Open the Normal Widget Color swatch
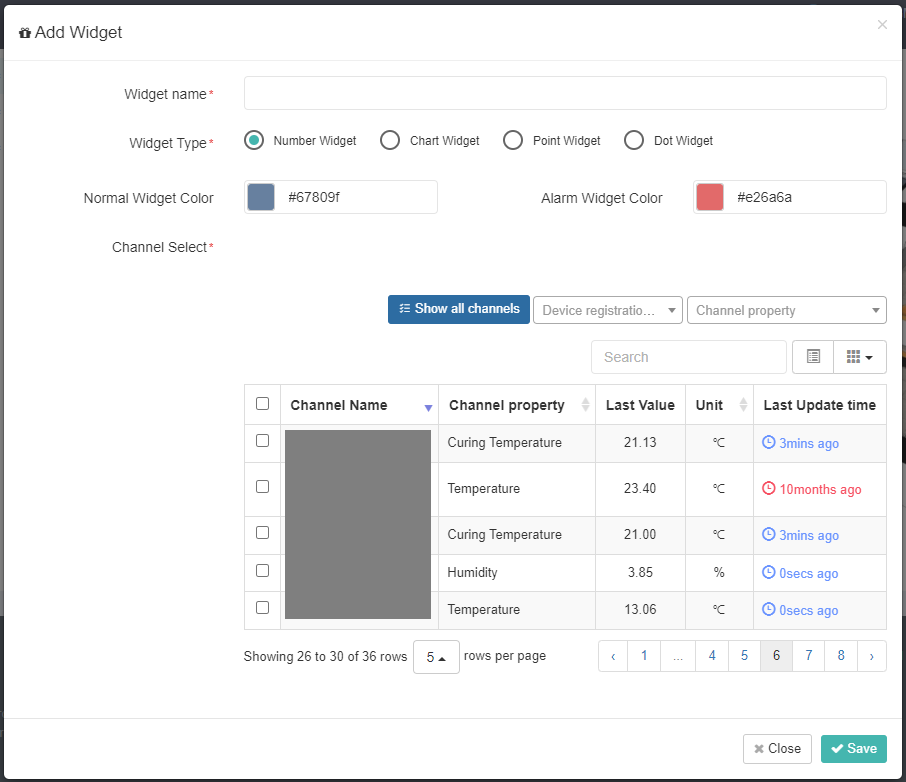The height and width of the screenshot is (782, 906). point(261,197)
